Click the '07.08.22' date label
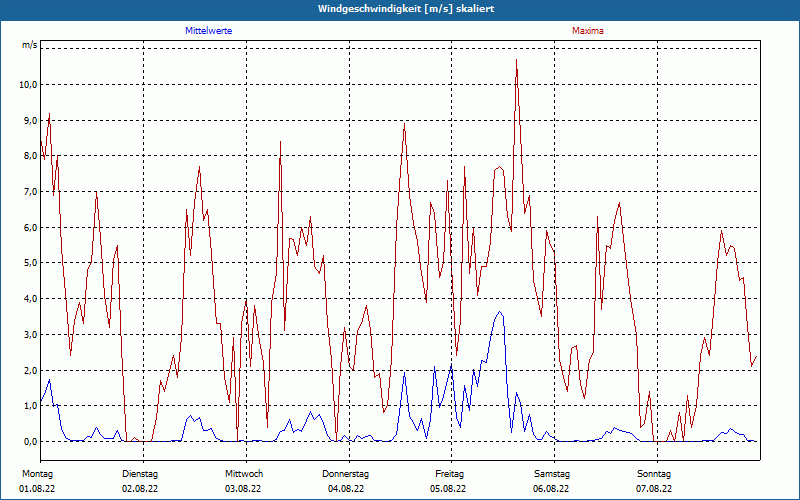The height and width of the screenshot is (500, 800). pyautogui.click(x=654, y=489)
